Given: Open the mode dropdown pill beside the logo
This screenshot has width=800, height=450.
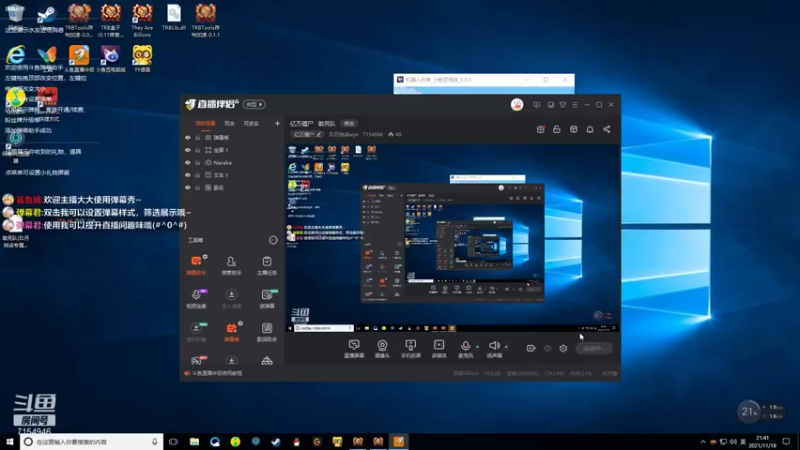Looking at the screenshot, I should 254,105.
